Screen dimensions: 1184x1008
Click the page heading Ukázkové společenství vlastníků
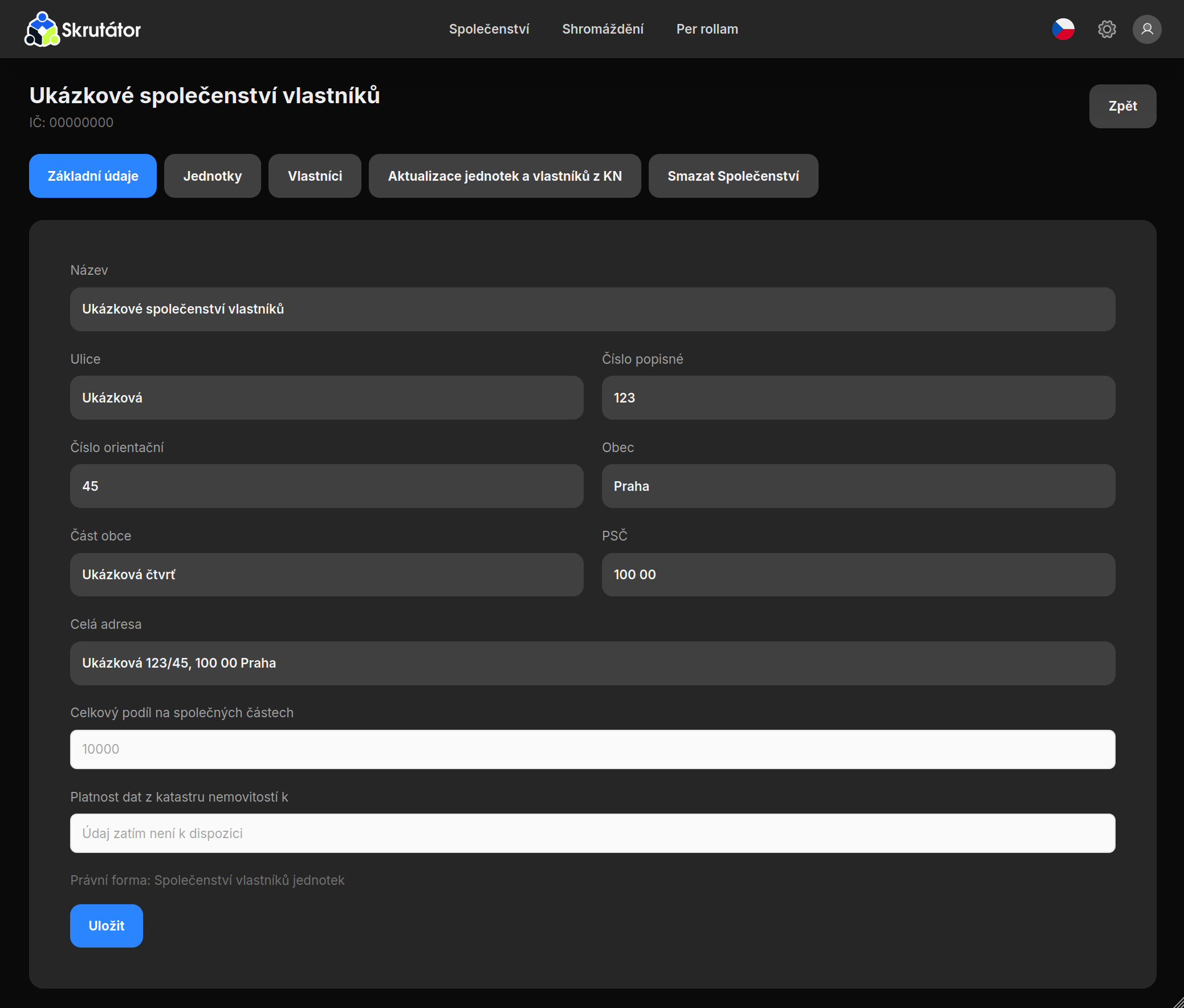click(205, 95)
